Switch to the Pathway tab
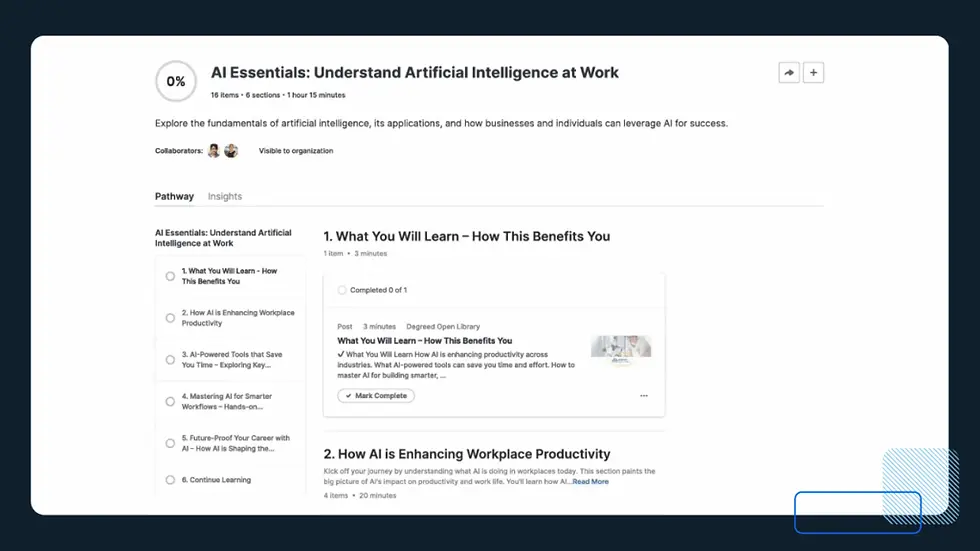The height and width of the screenshot is (551, 980). pyautogui.click(x=174, y=197)
